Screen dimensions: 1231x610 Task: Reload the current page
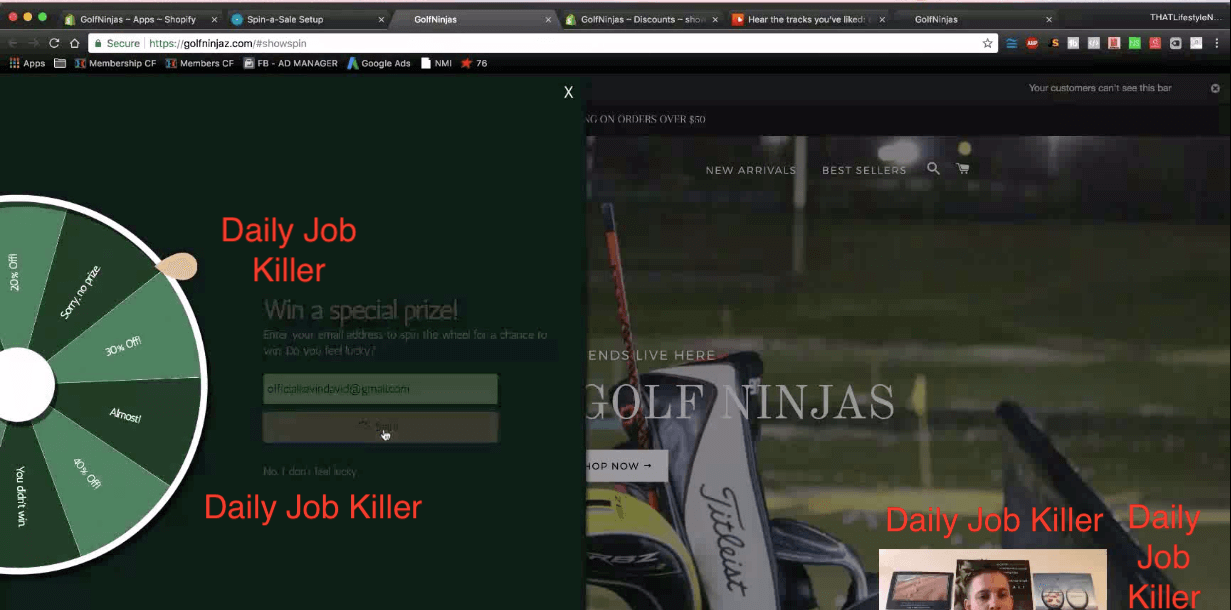tap(54, 43)
